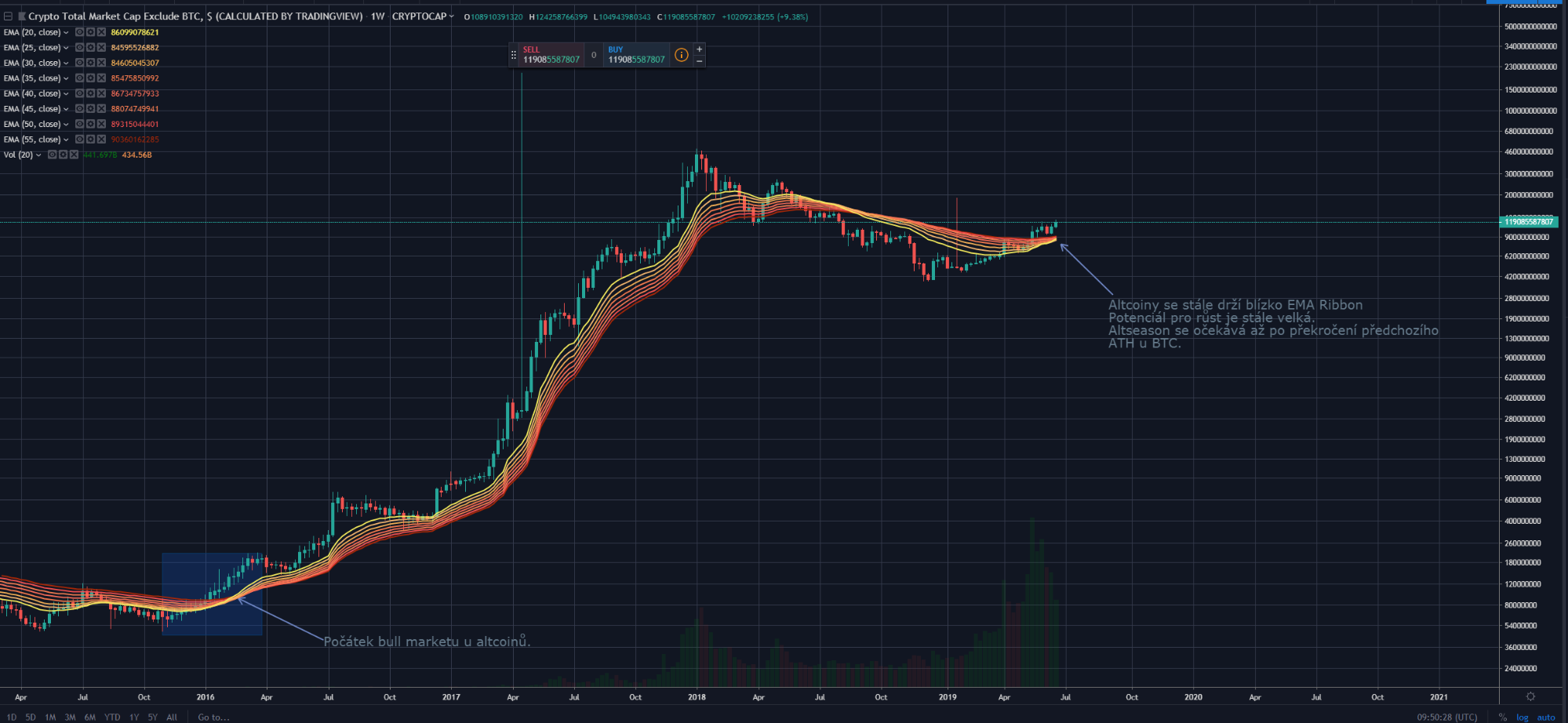
Task: Toggle percent scale mode
Action: 1502,717
